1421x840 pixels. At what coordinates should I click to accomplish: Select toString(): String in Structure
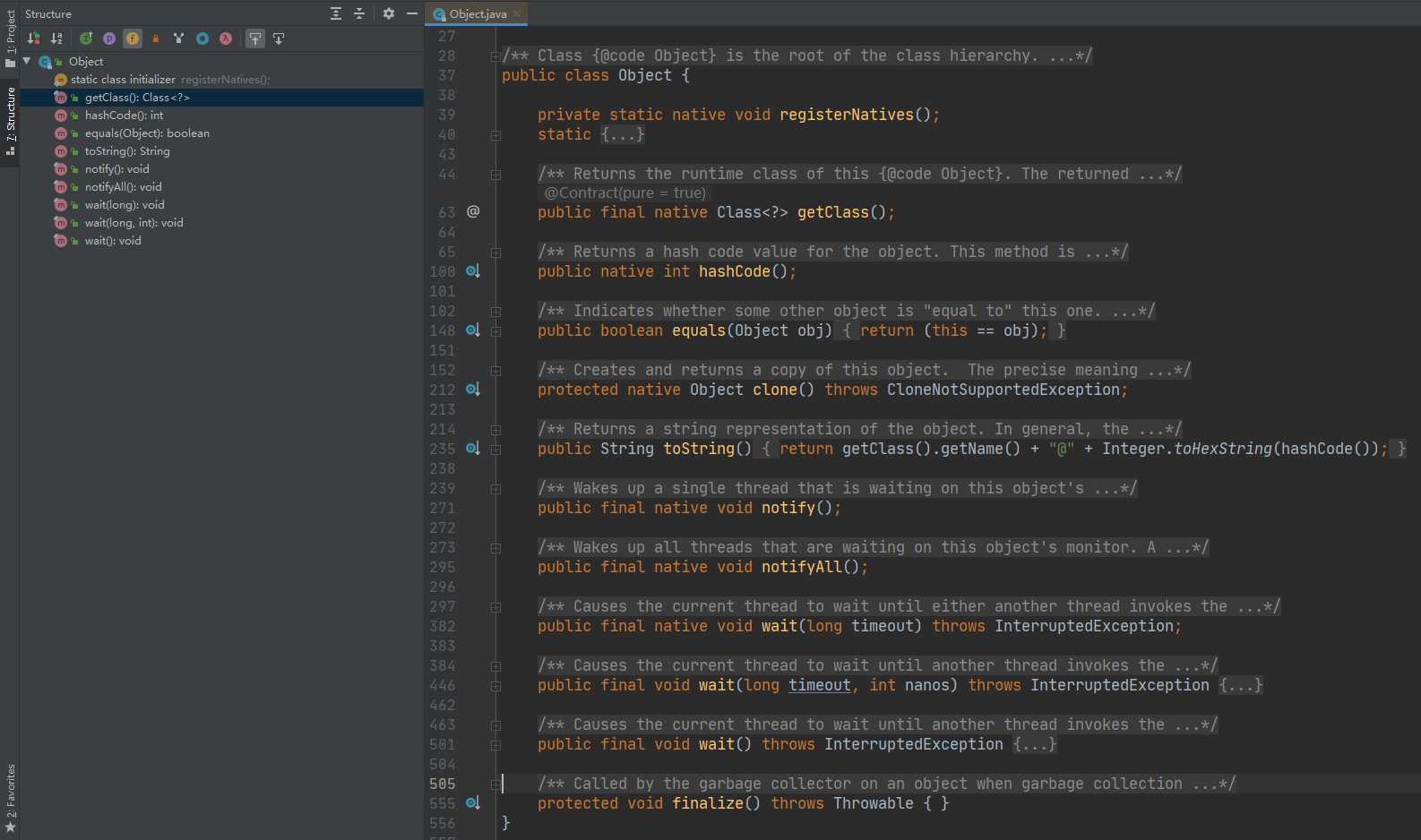(x=221, y=151)
